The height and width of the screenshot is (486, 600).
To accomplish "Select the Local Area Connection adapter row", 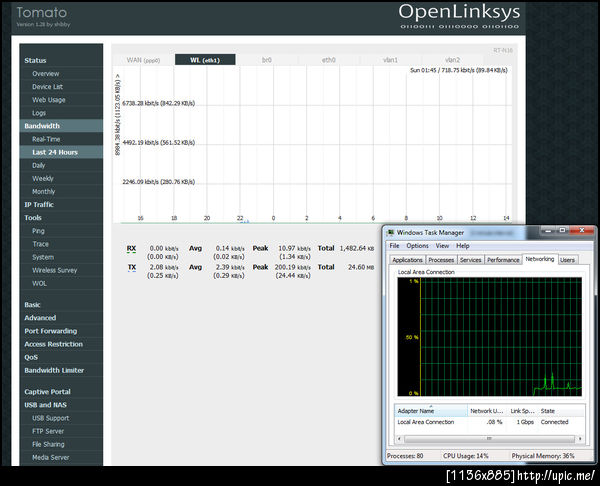I will 427,422.
